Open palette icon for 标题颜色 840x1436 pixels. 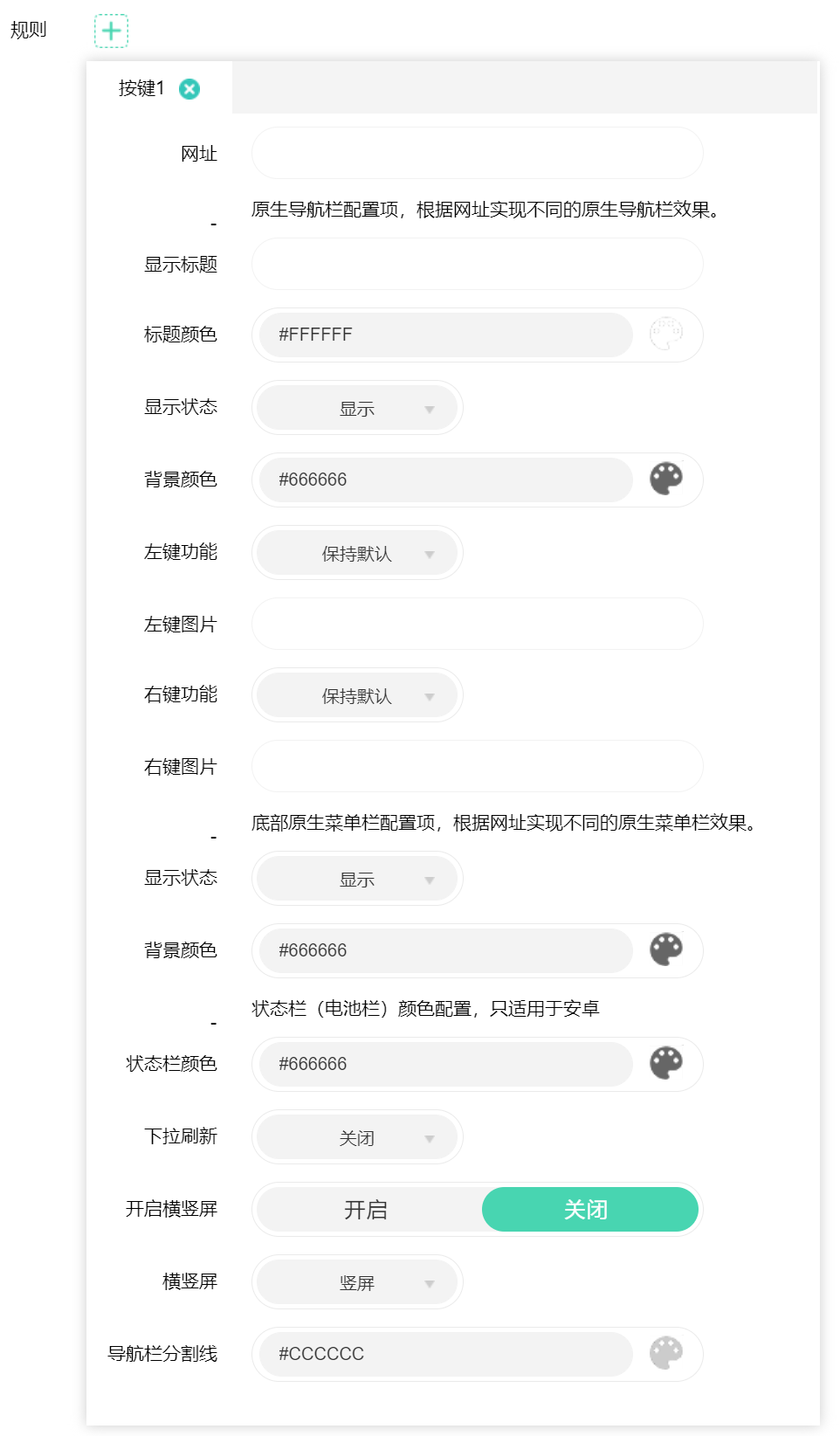click(666, 335)
